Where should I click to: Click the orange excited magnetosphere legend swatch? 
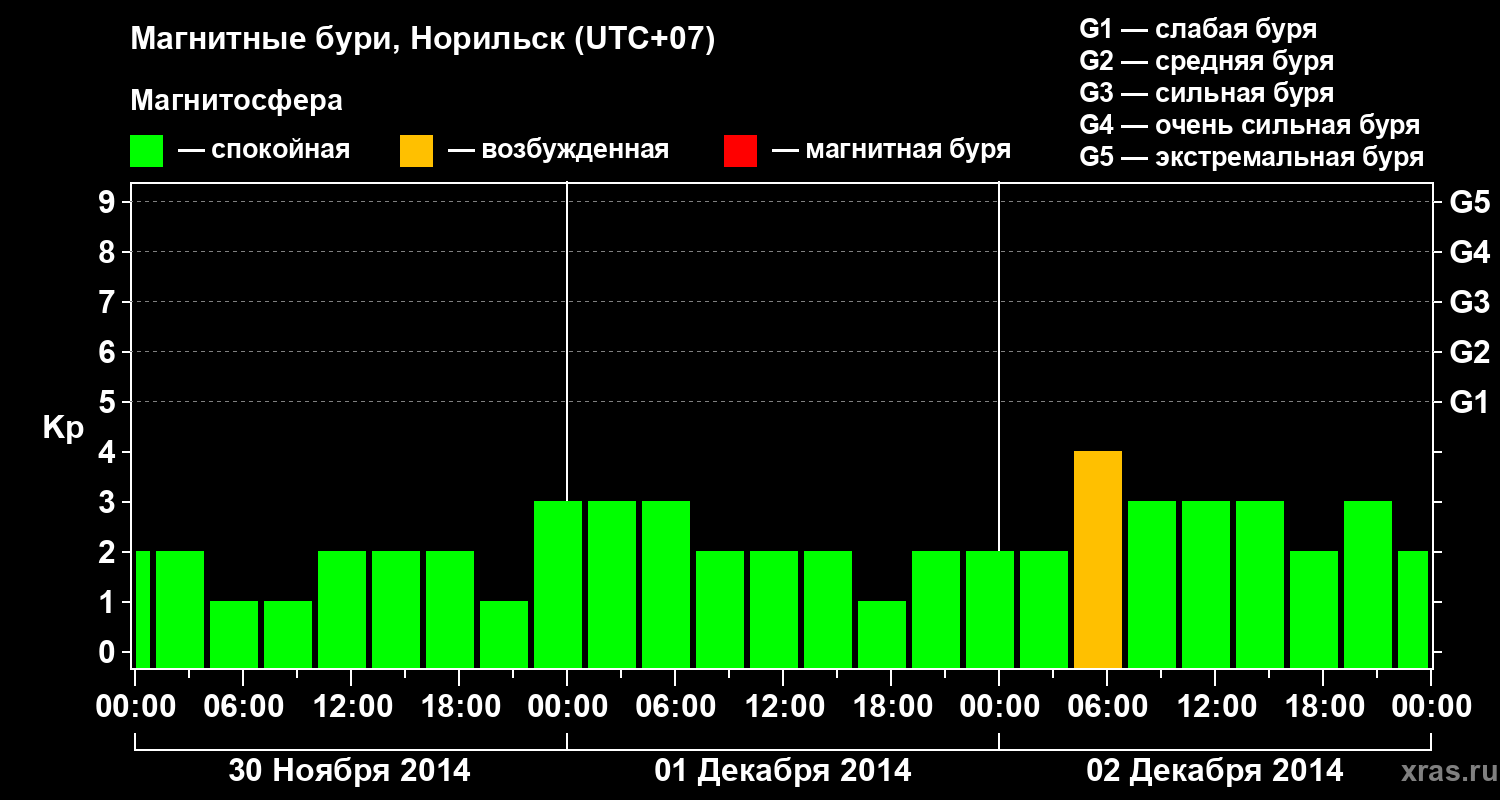tap(417, 151)
